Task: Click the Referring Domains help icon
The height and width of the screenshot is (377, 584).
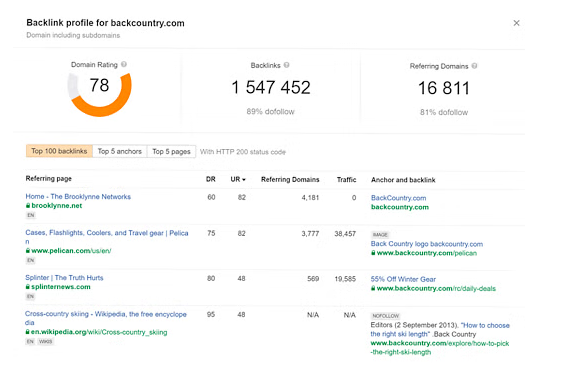Action: (x=474, y=66)
